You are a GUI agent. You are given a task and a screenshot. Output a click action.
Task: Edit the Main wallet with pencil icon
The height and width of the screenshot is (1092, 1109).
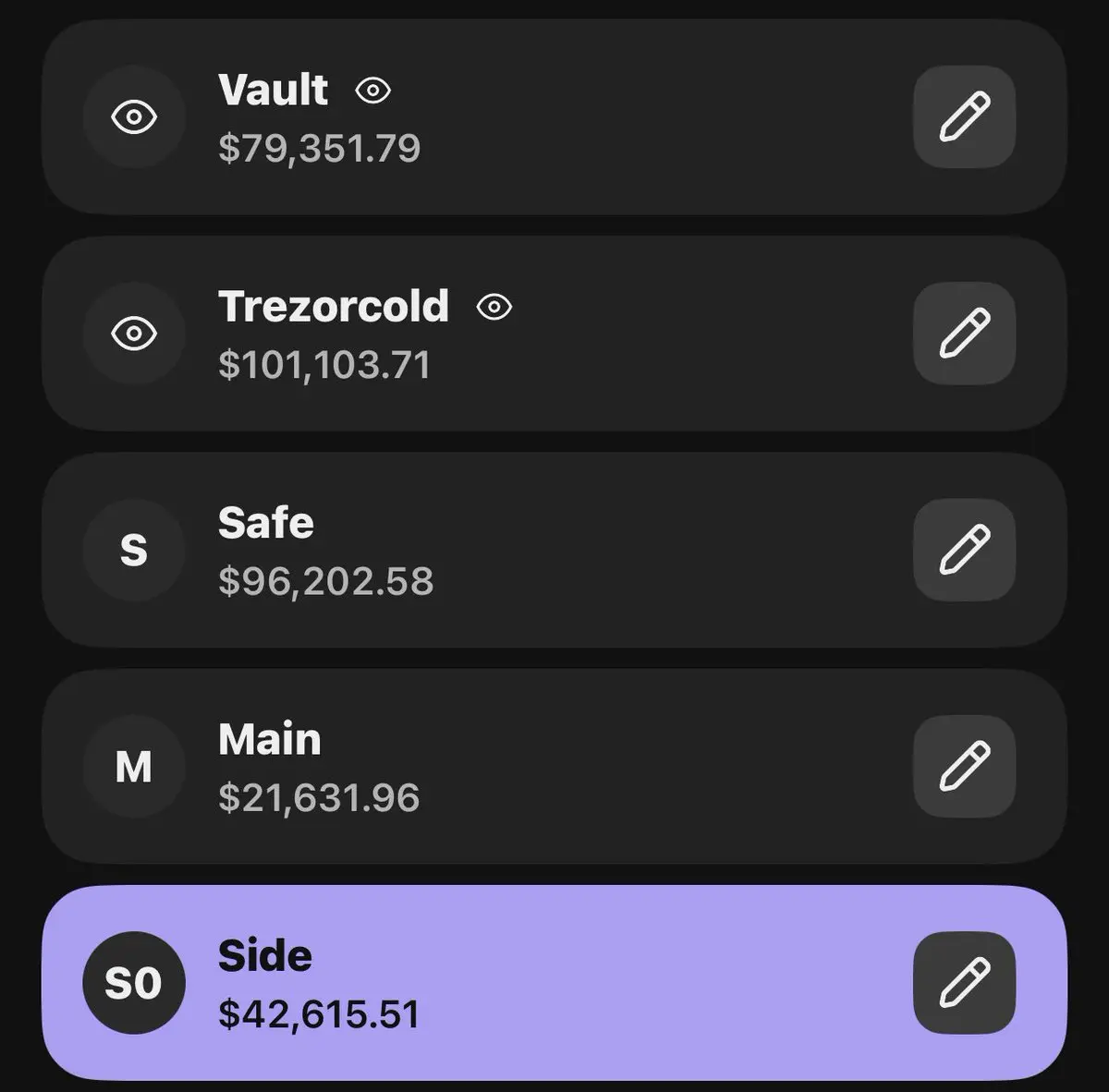964,766
